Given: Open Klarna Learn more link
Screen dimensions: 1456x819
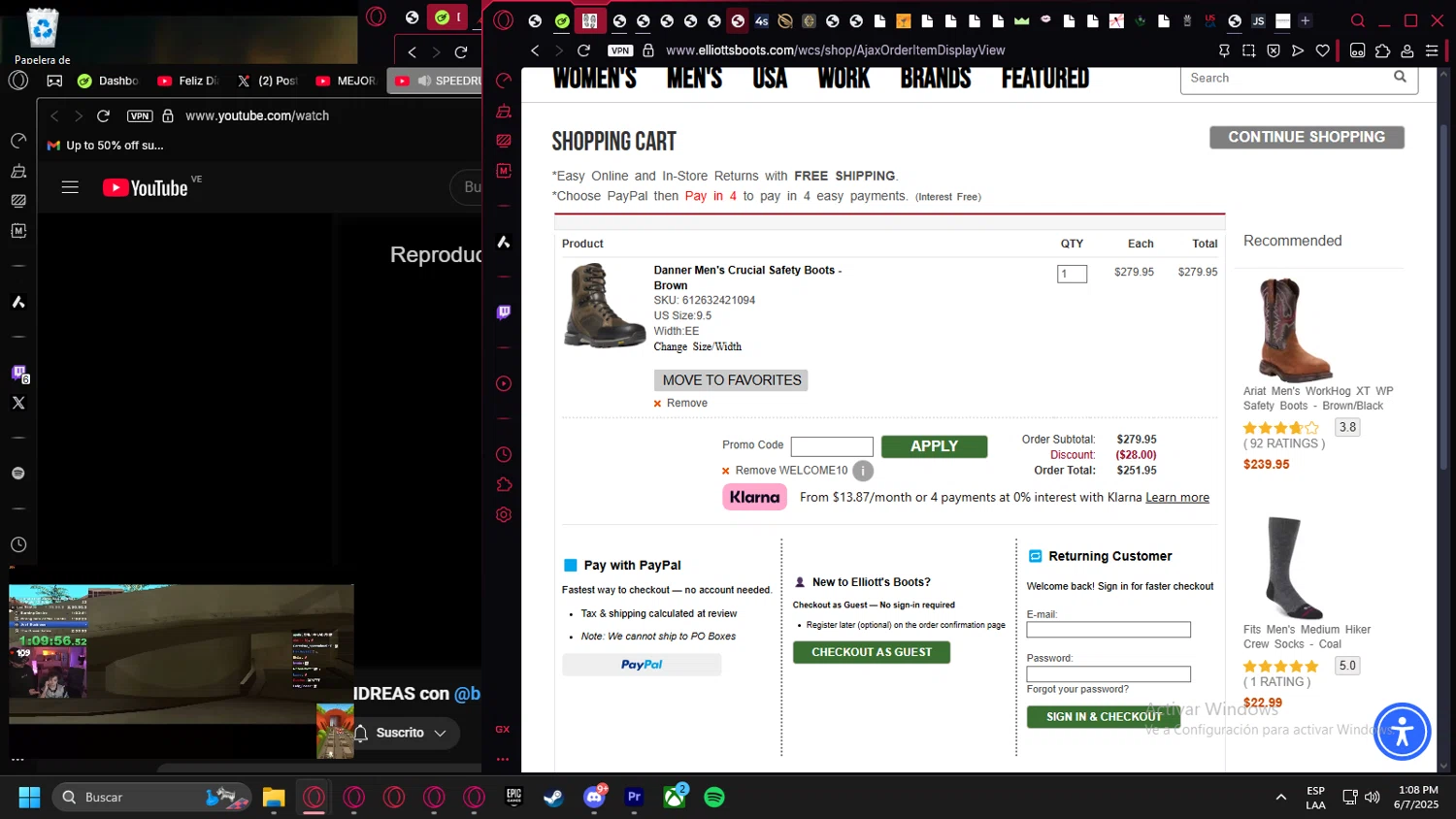Looking at the screenshot, I should click(x=1177, y=497).
